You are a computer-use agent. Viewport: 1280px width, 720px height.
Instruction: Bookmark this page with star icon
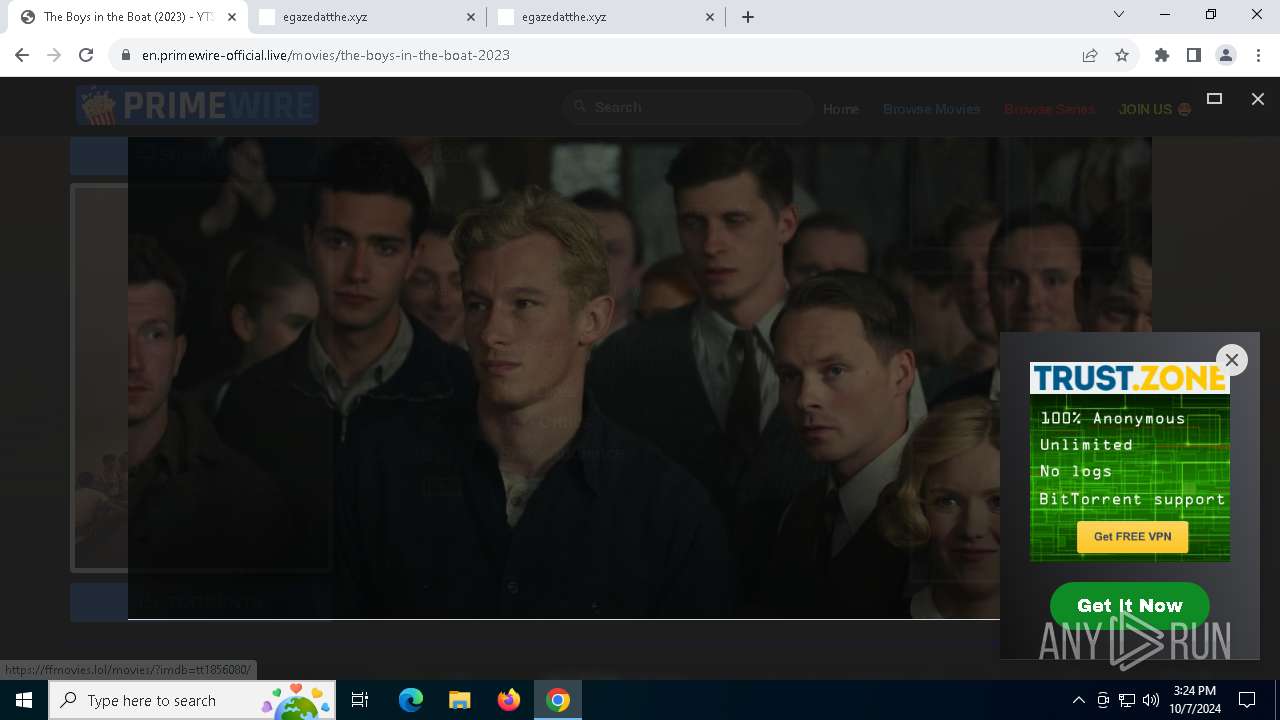tap(1122, 55)
